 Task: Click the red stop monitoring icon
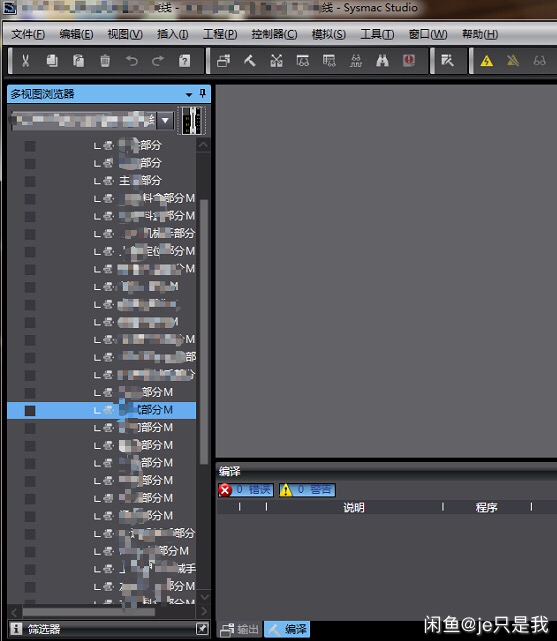tap(409, 61)
